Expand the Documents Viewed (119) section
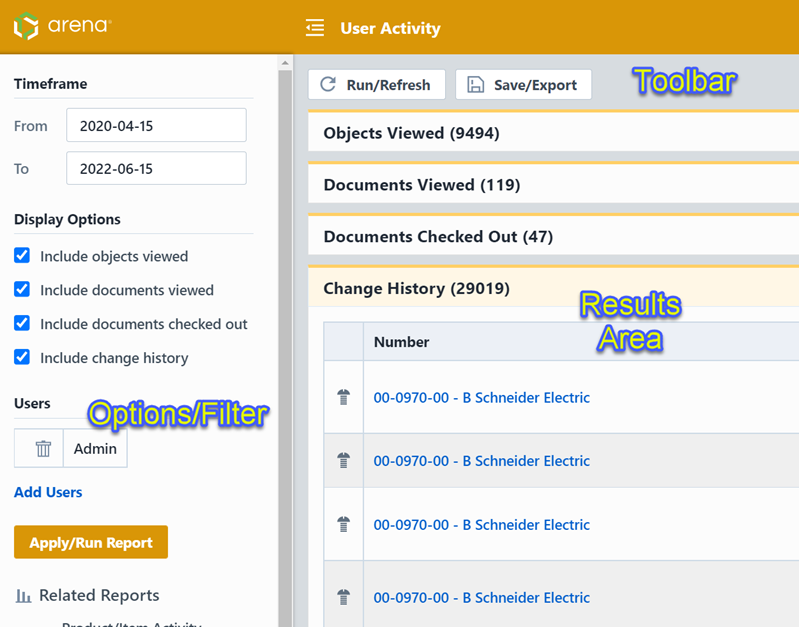Image resolution: width=800 pixels, height=627 pixels. 554,185
